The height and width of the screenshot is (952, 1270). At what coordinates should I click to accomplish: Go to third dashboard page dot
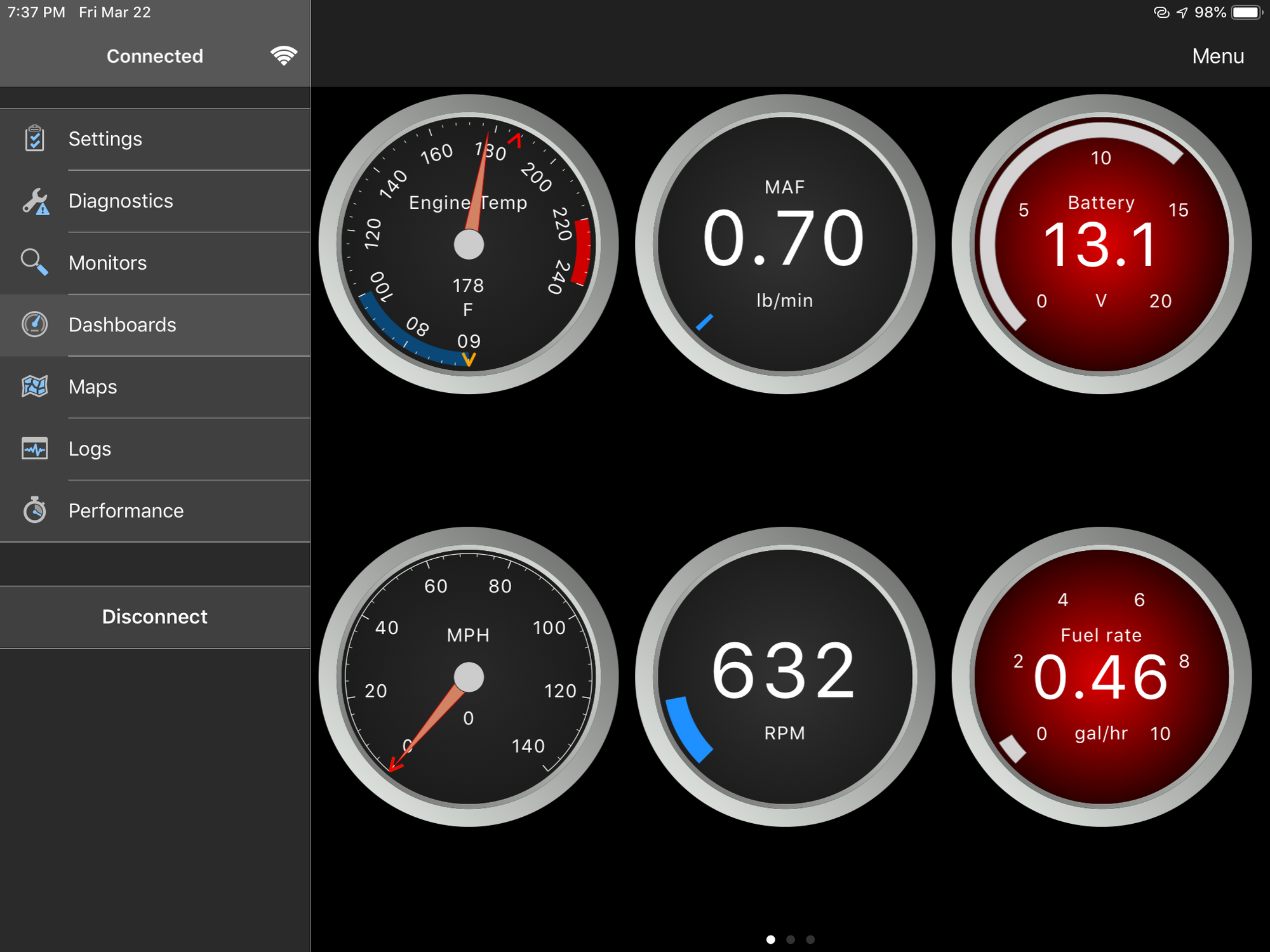(810, 939)
